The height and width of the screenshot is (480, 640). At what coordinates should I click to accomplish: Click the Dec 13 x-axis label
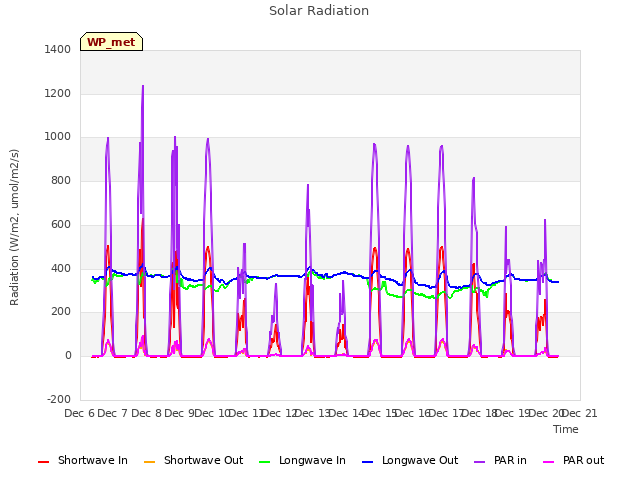tap(313, 413)
